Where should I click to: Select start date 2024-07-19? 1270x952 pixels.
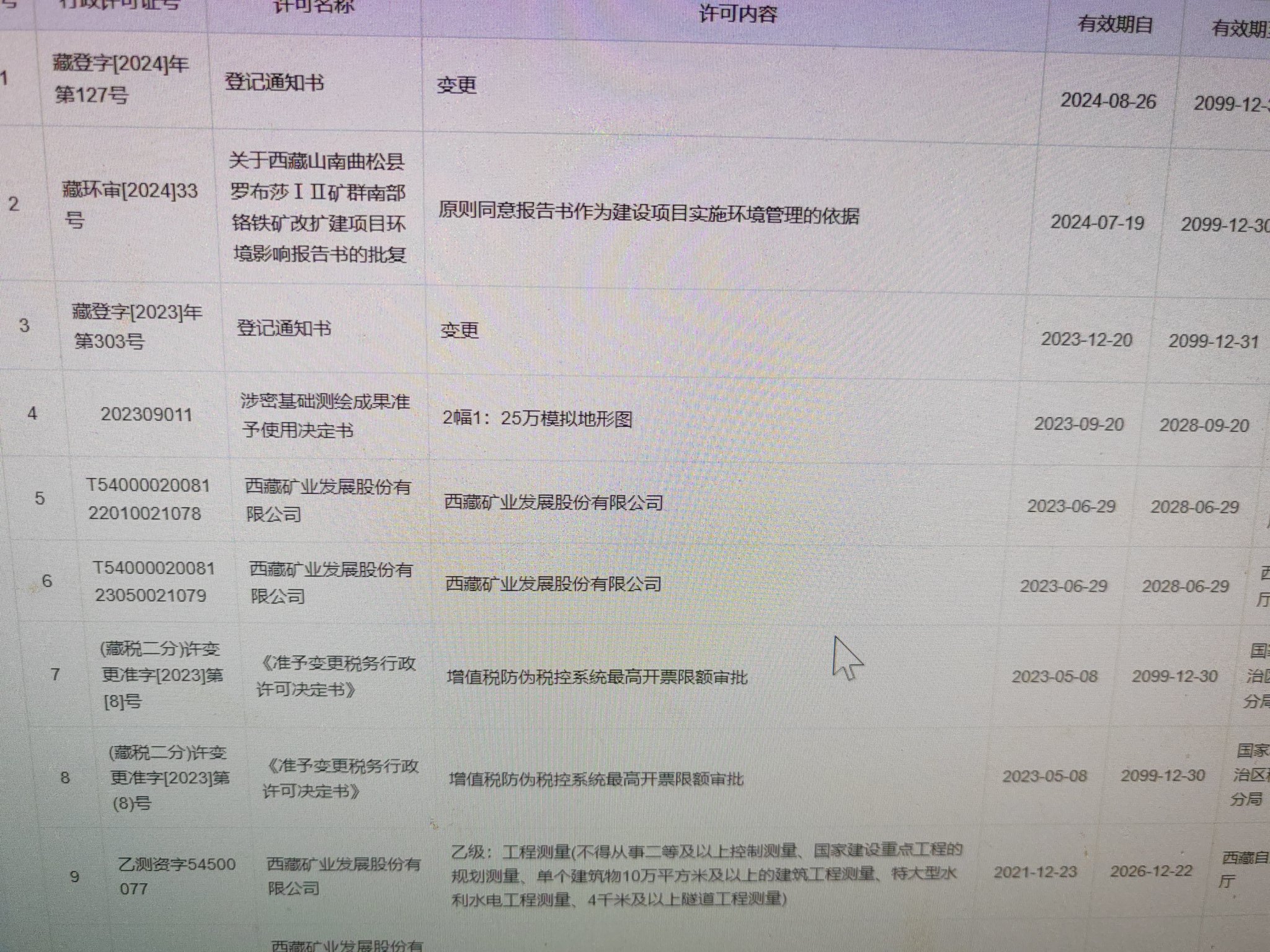1097,222
